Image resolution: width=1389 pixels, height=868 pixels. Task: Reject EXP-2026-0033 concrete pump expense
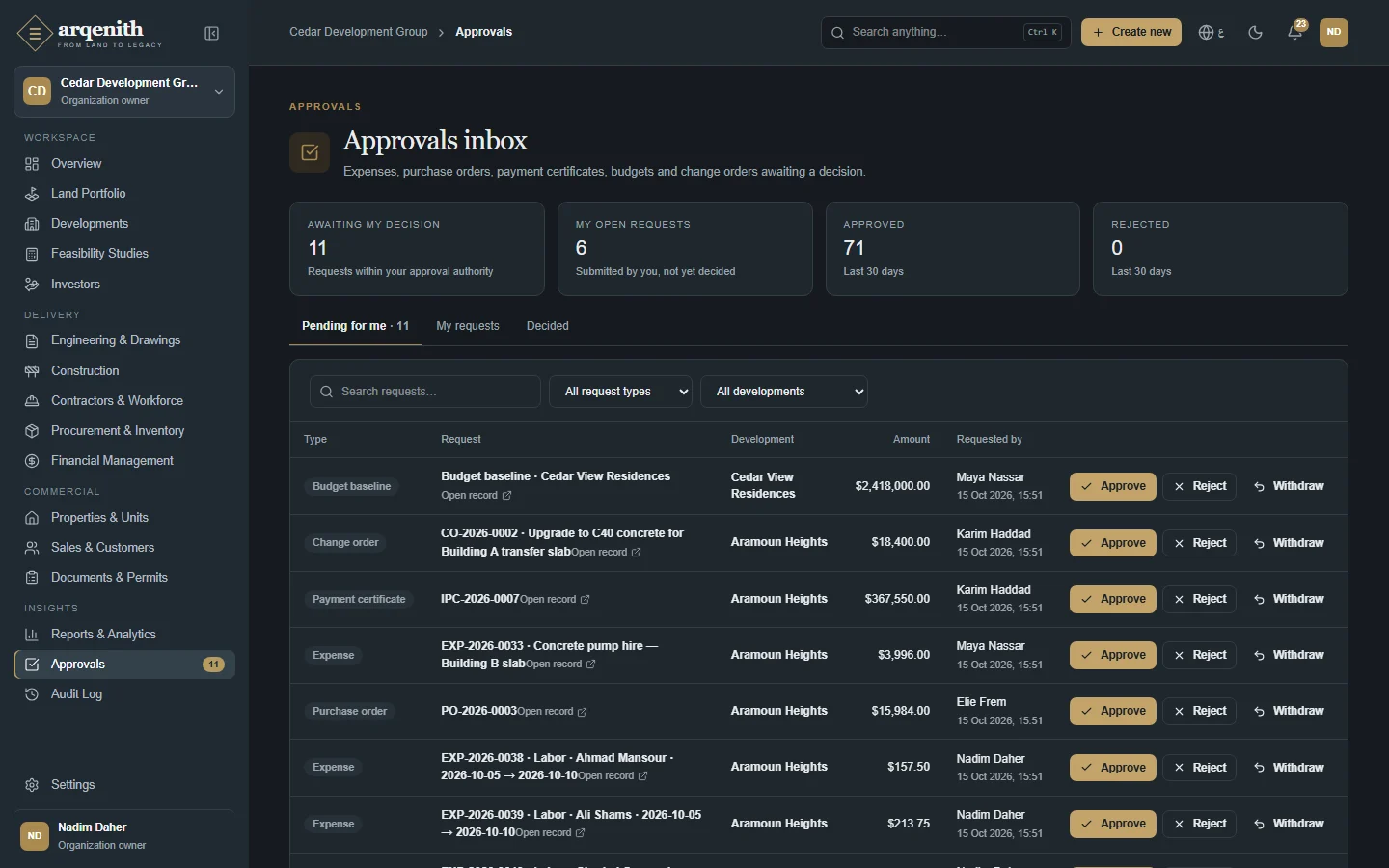coord(1200,655)
